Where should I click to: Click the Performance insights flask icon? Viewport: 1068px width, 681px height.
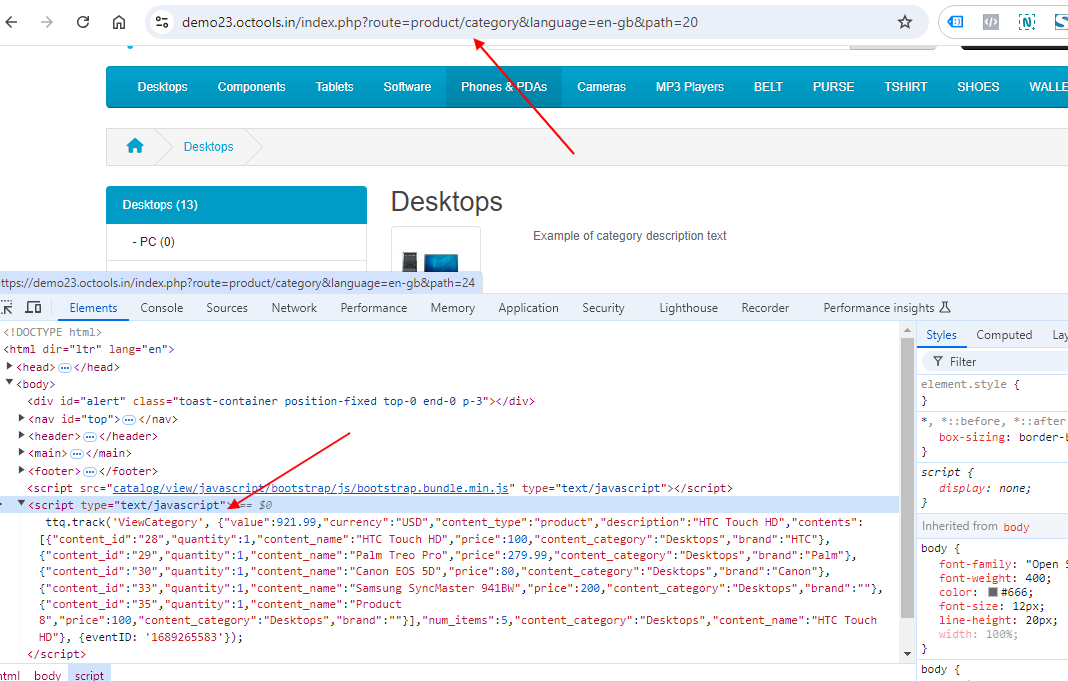pos(945,307)
